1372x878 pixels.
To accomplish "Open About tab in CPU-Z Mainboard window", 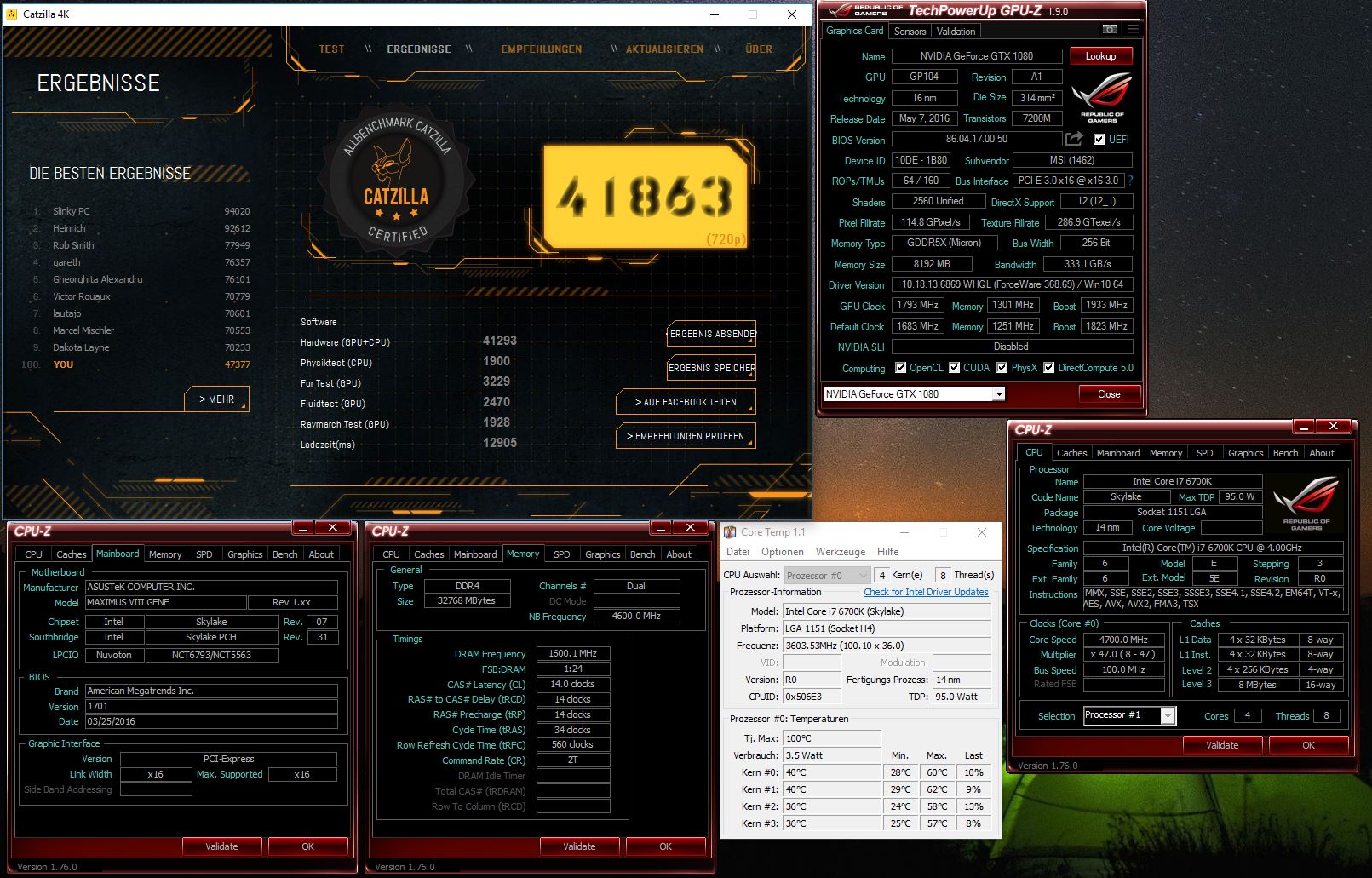I will pos(321,554).
